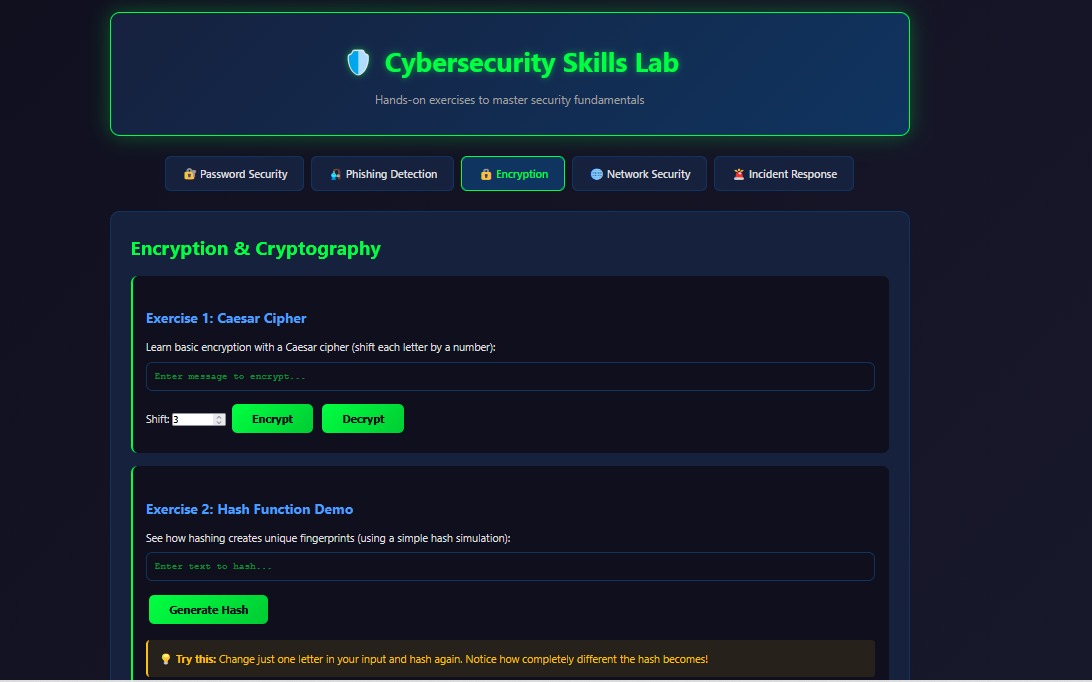Click into the text to hash field

[x=510, y=567]
